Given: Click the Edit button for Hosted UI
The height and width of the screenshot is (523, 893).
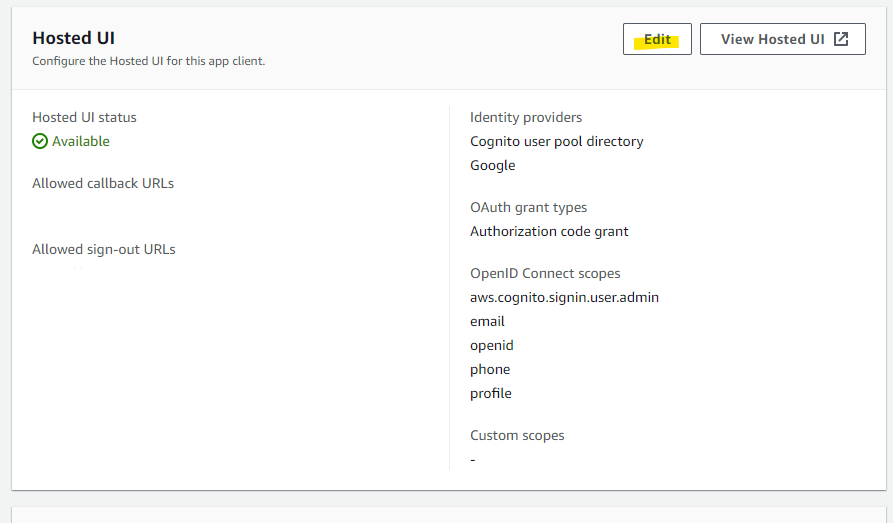Looking at the screenshot, I should click(x=657, y=40).
